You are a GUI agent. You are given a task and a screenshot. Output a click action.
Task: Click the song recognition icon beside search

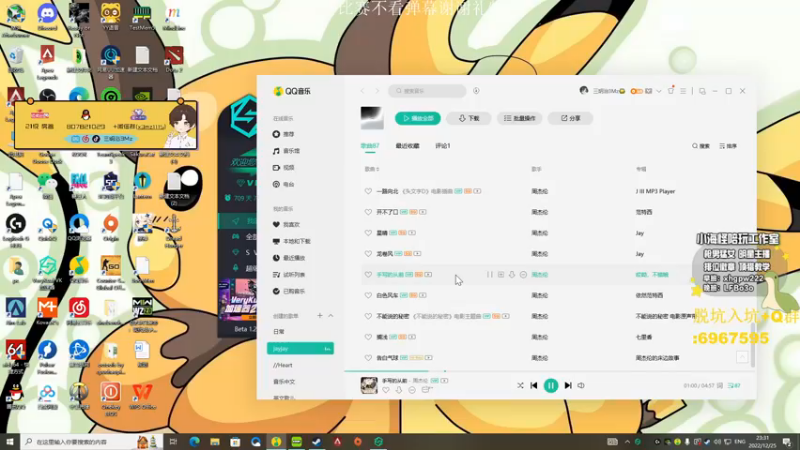point(476,91)
